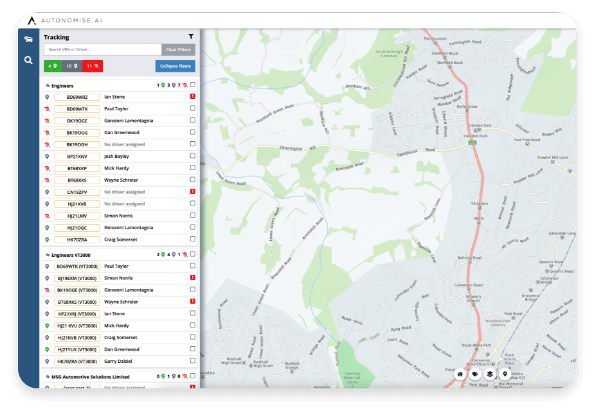The width and height of the screenshot is (596, 414).
Task: Collapse the MSG Automotive Solutions Limited group
Action: [48, 377]
